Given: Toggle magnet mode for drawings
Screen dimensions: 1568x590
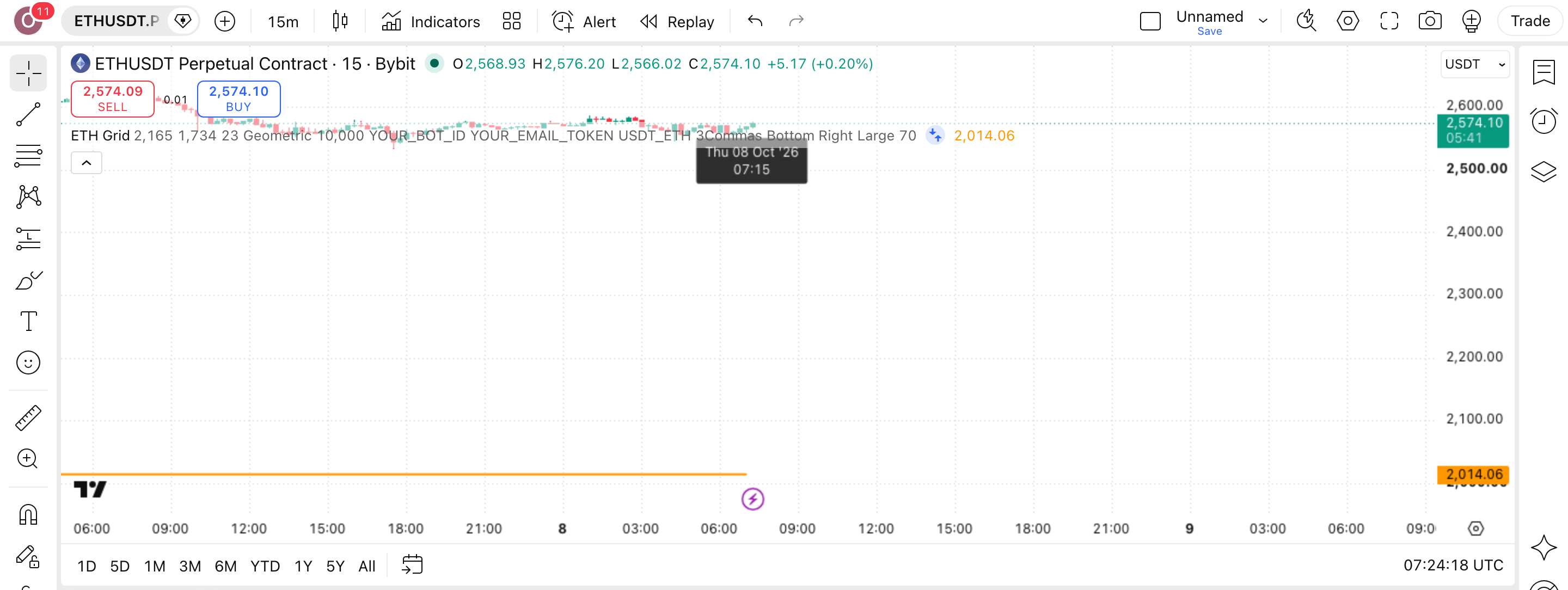Looking at the screenshot, I should click(x=28, y=514).
